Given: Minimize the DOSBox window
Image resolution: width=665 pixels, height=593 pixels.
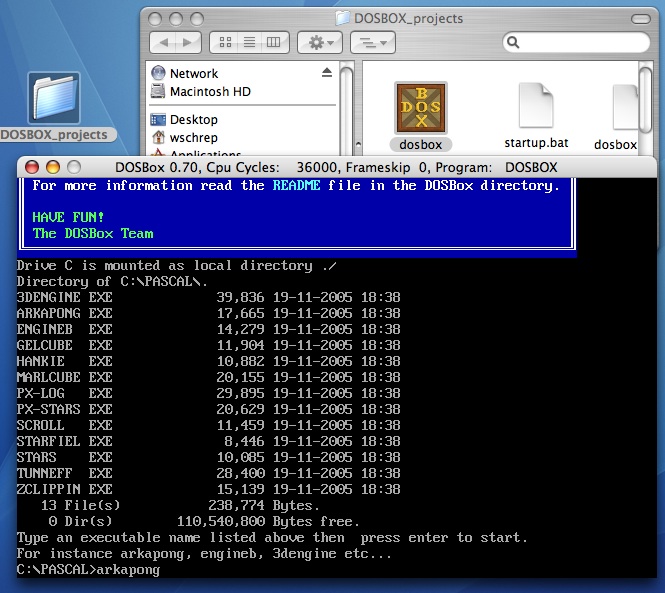Looking at the screenshot, I should click(53, 167).
